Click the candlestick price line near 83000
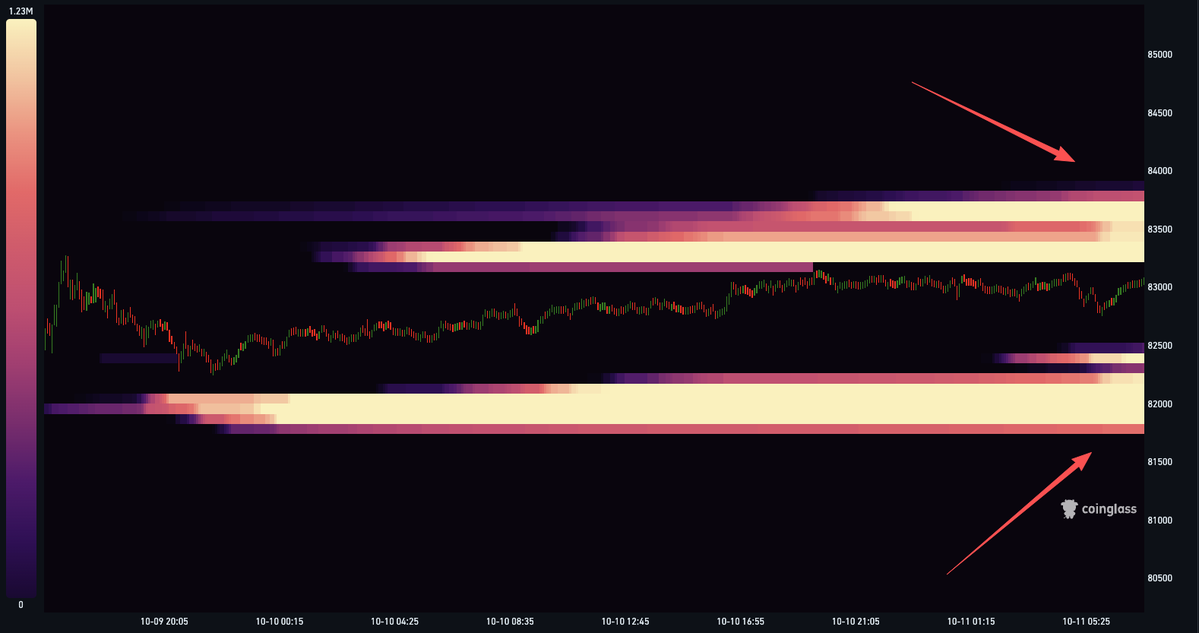Screen dimensions: 1199x633 point(595,315)
